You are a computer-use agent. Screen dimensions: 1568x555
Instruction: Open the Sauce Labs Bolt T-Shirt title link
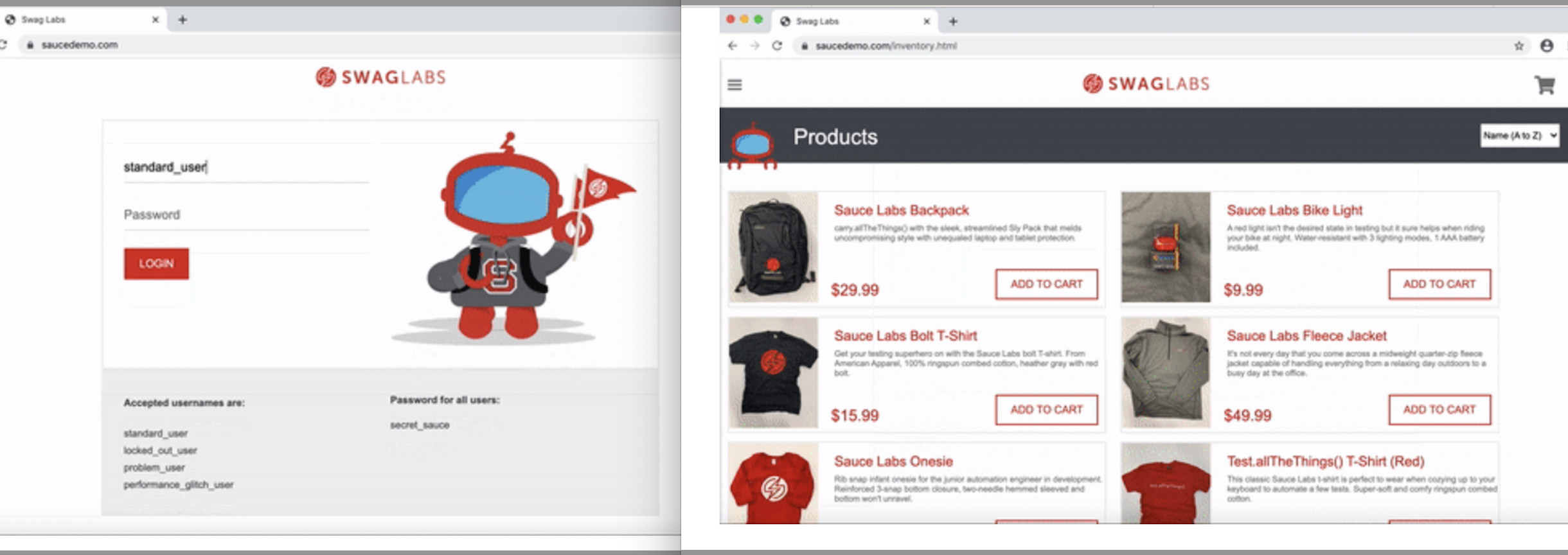pos(905,335)
